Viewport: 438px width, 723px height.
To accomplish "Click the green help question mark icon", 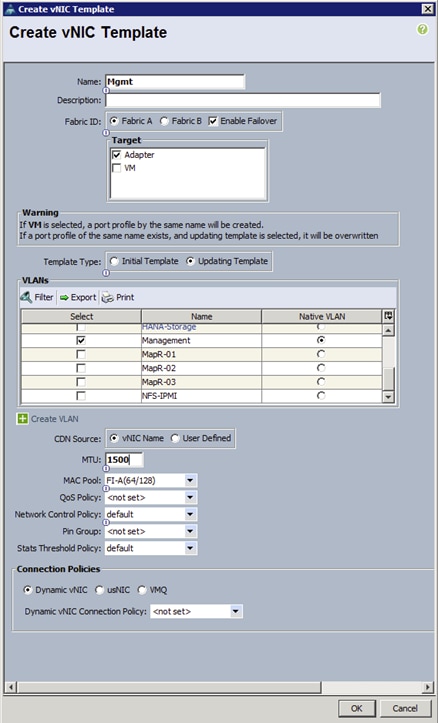I will 422,30.
